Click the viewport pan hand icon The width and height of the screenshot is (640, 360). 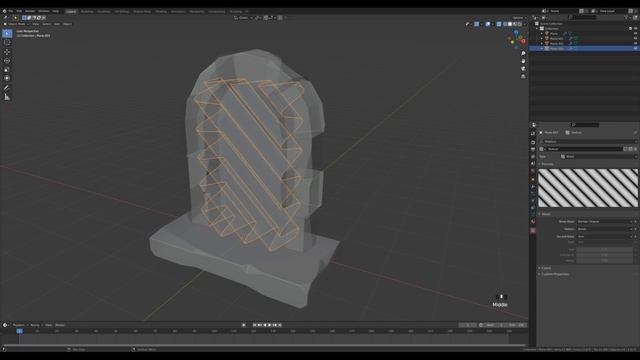coord(523,61)
